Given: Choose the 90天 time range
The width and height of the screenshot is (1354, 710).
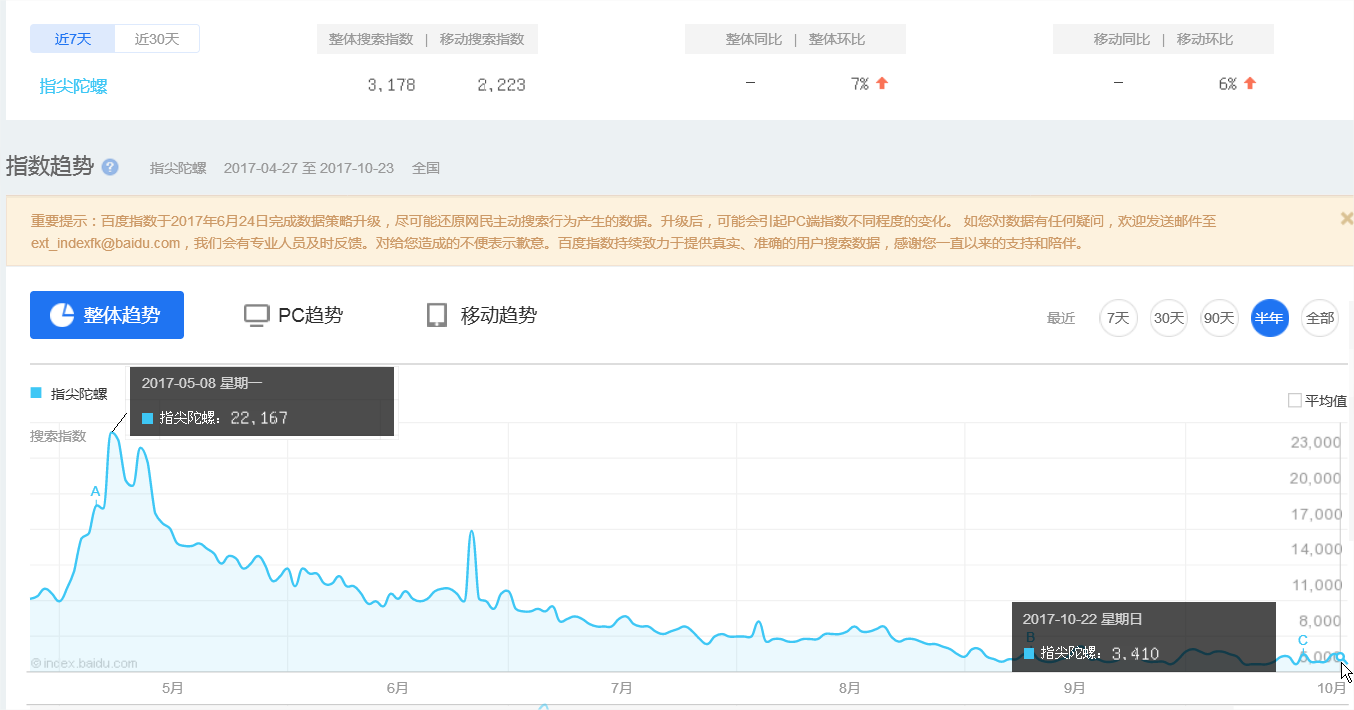Looking at the screenshot, I should pyautogui.click(x=1218, y=318).
